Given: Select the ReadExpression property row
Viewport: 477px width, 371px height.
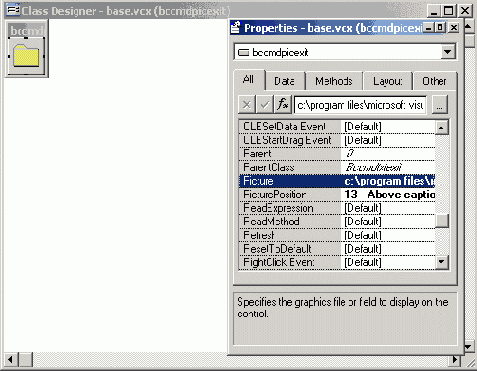Looking at the screenshot, I should click(x=337, y=208).
